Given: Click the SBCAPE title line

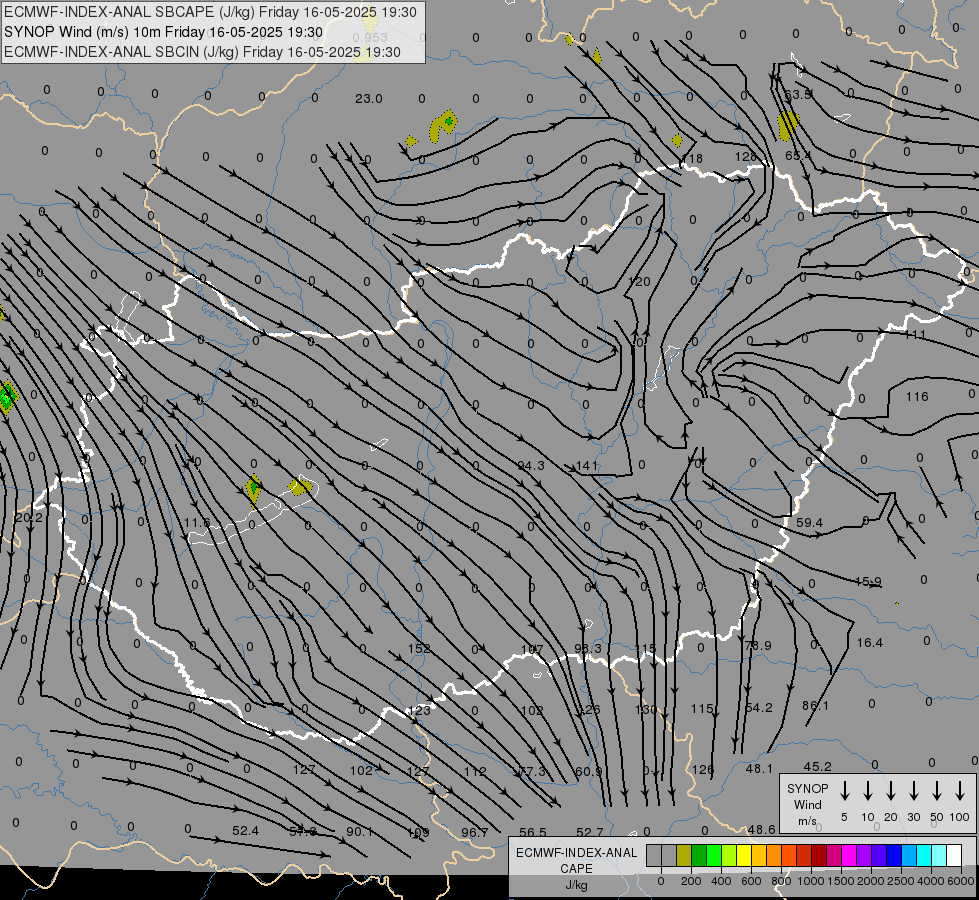Looking at the screenshot, I should [x=210, y=12].
